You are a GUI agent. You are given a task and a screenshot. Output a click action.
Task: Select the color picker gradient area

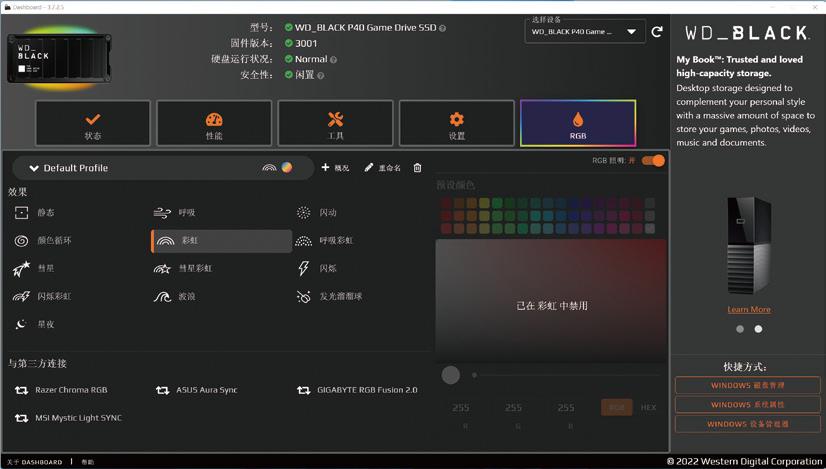coord(551,301)
